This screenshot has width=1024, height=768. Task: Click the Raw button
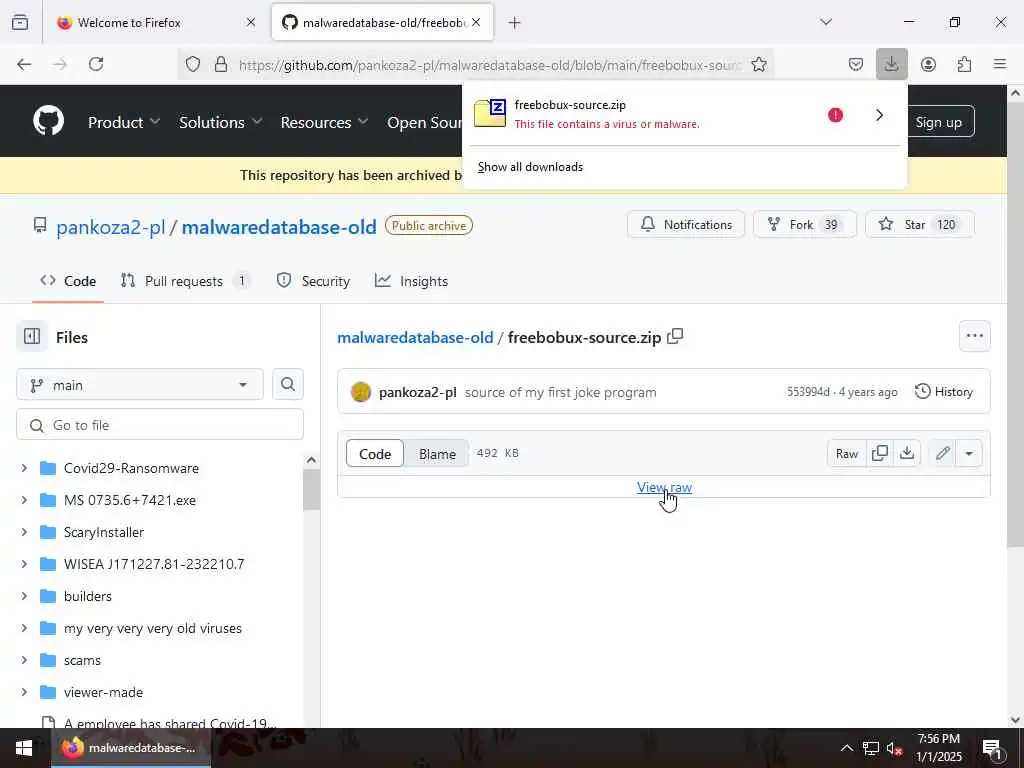(x=847, y=453)
